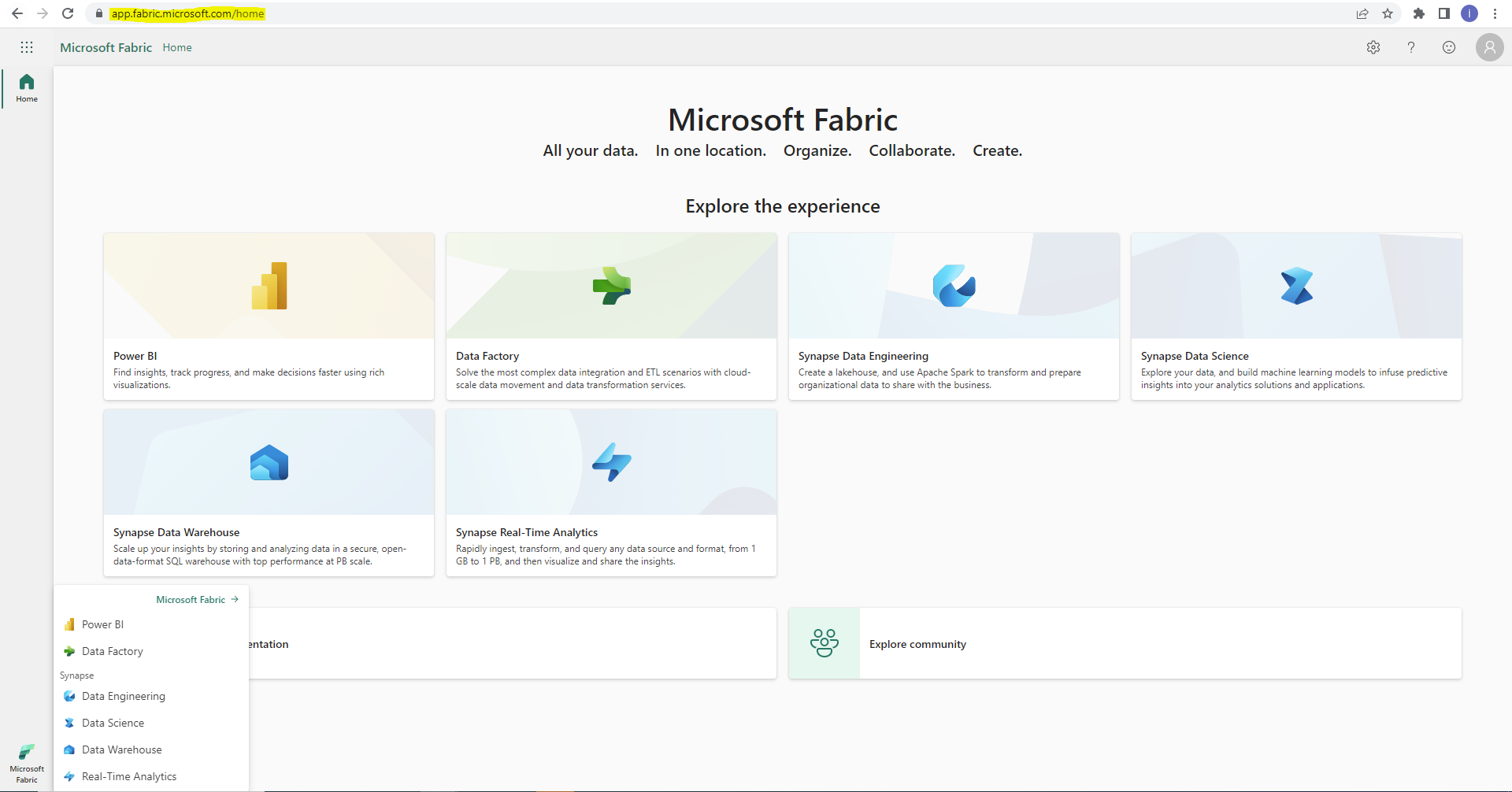
Task: Click the Home breadcrumb in header
Action: point(177,47)
